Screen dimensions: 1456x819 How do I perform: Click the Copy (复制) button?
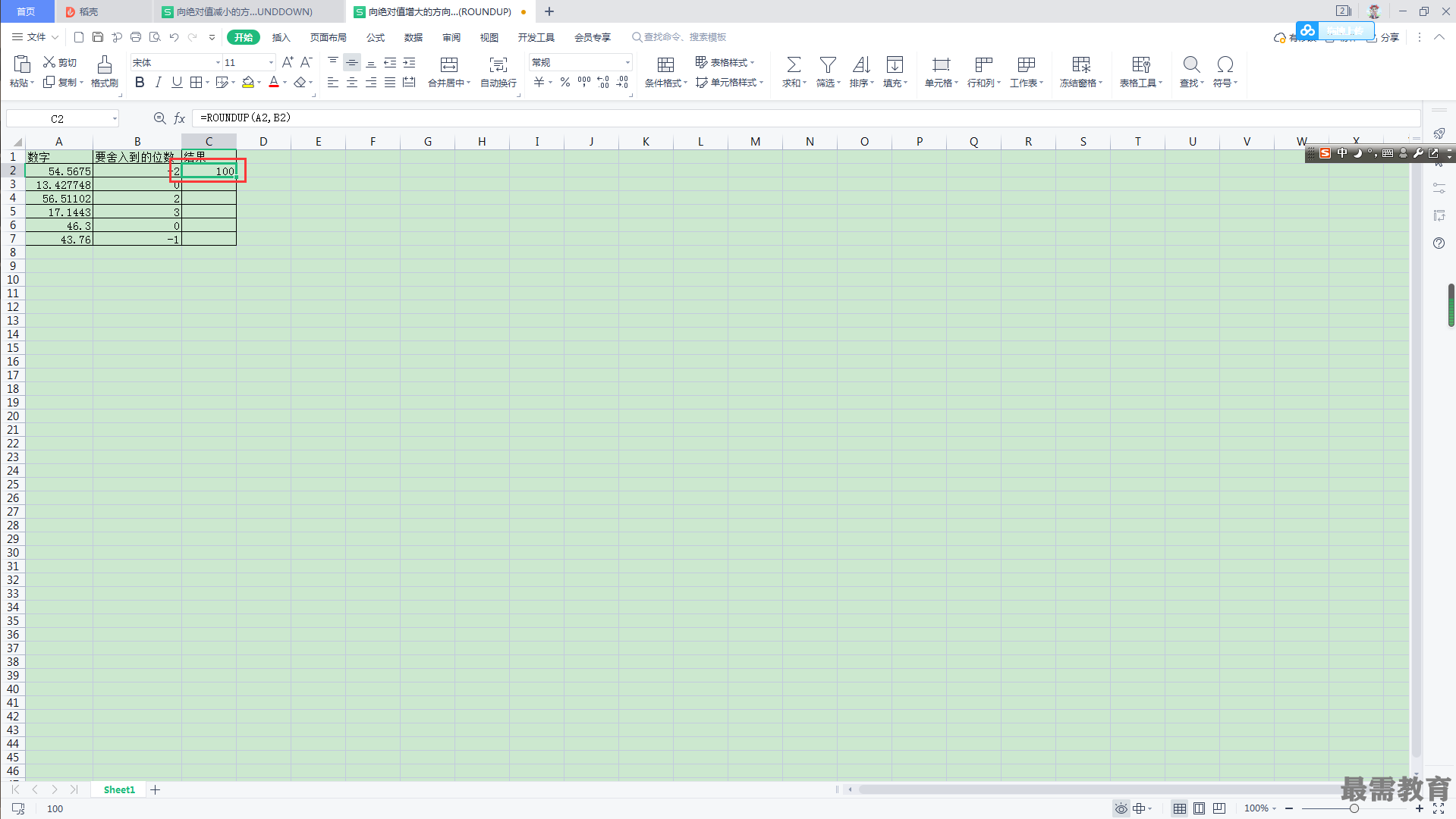62,82
